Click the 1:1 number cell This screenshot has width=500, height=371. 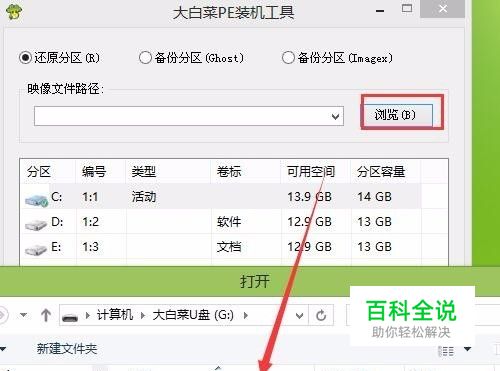(91, 197)
